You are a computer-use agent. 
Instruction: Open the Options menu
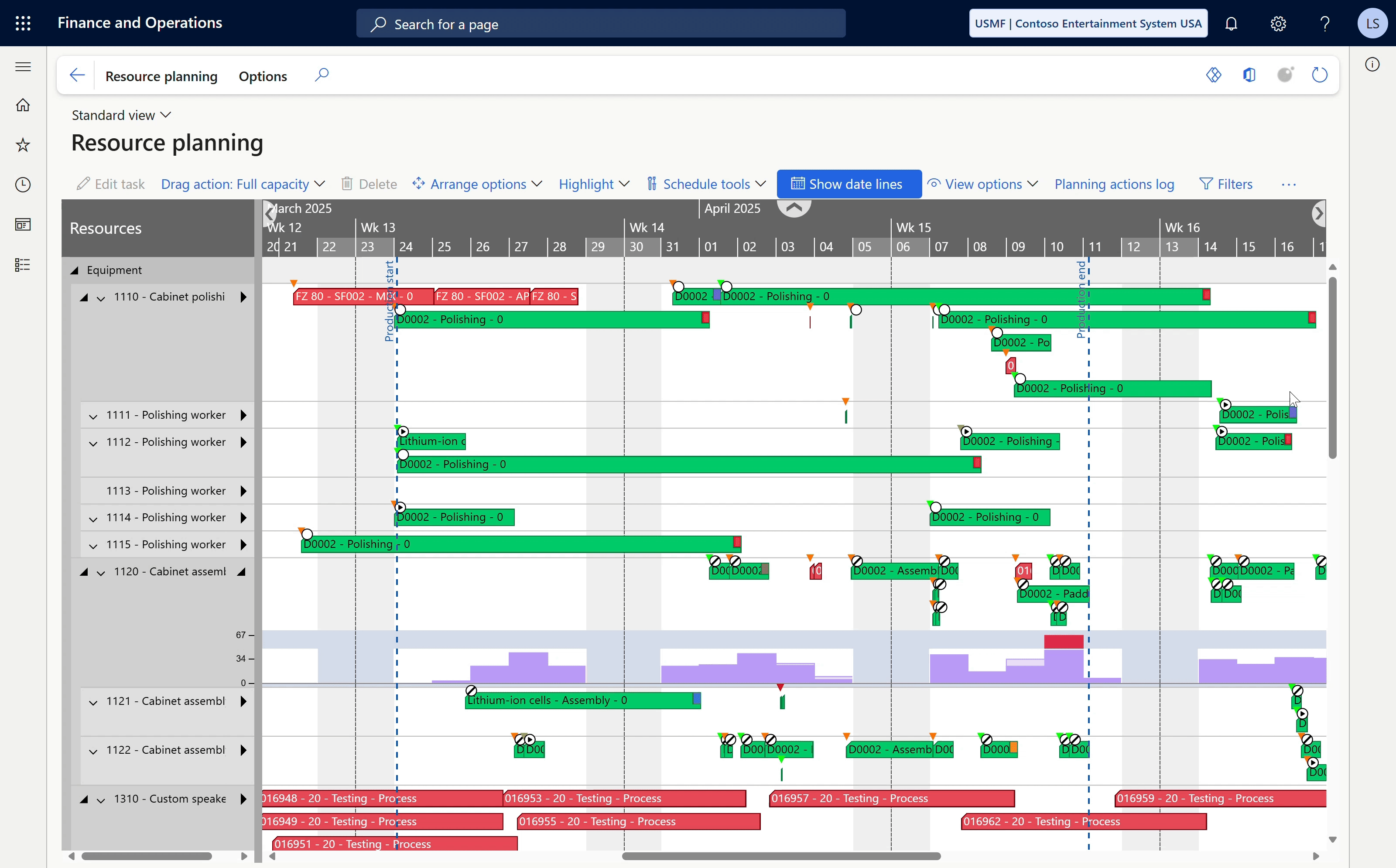point(262,76)
